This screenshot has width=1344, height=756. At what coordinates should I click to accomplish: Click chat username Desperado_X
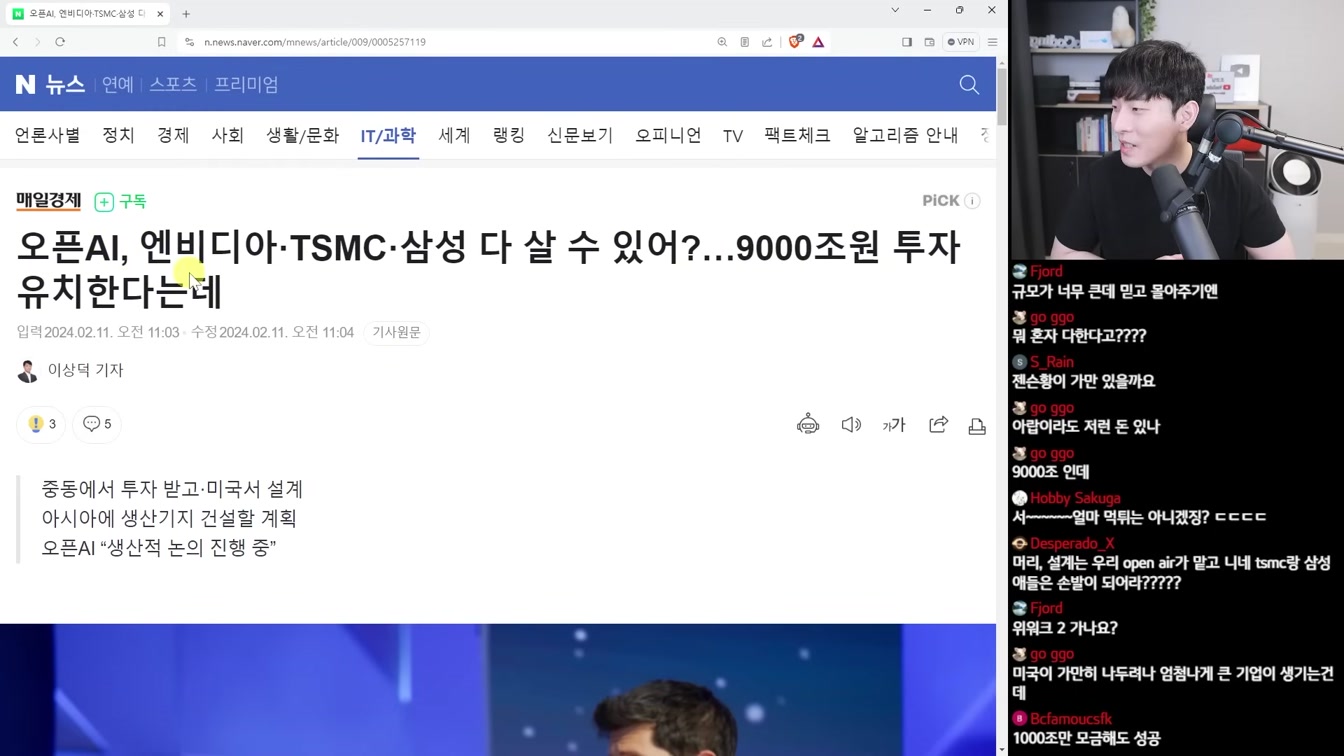[1072, 543]
